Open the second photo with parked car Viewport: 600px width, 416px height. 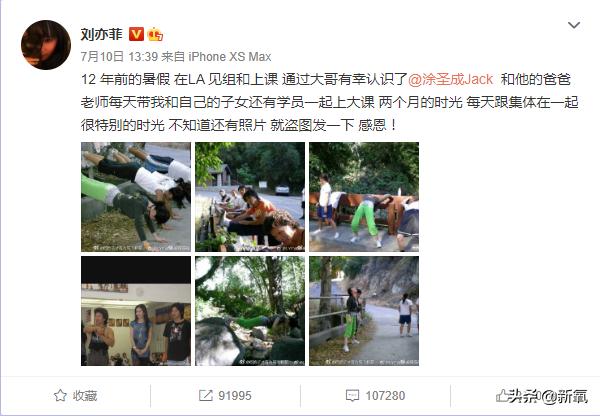pos(250,197)
